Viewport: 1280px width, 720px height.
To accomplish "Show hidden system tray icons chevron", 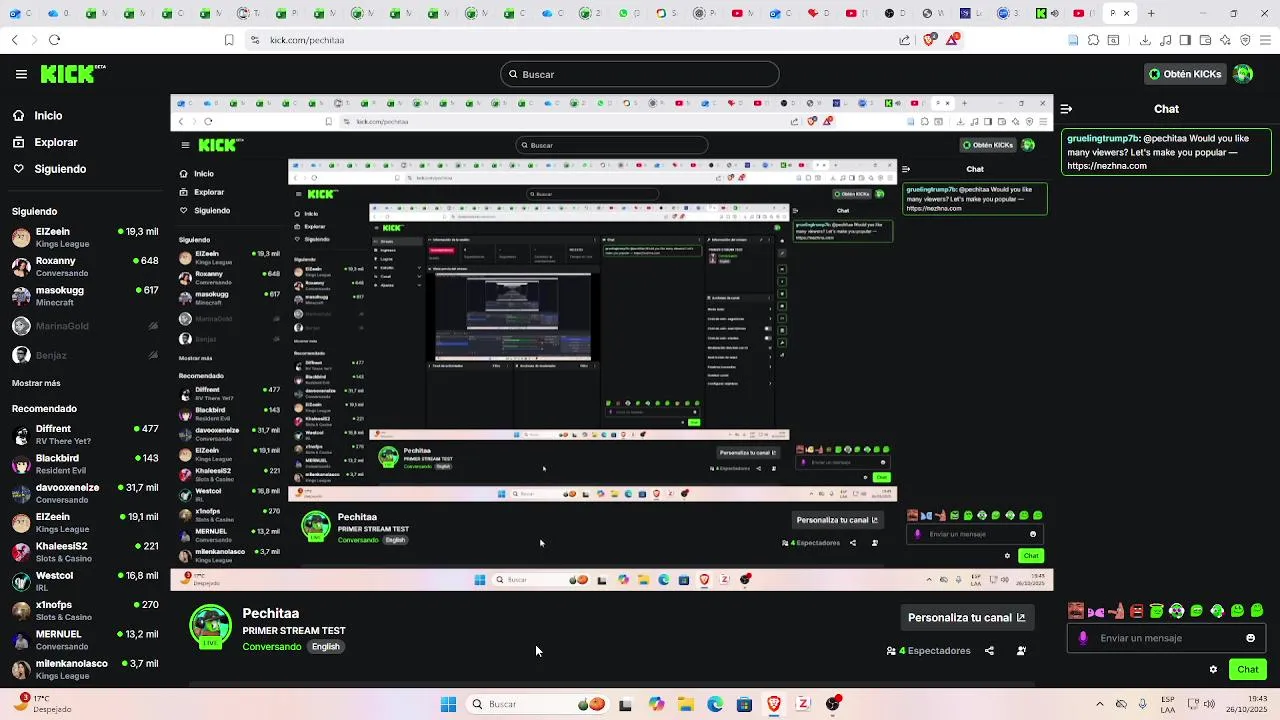I will point(1099,704).
